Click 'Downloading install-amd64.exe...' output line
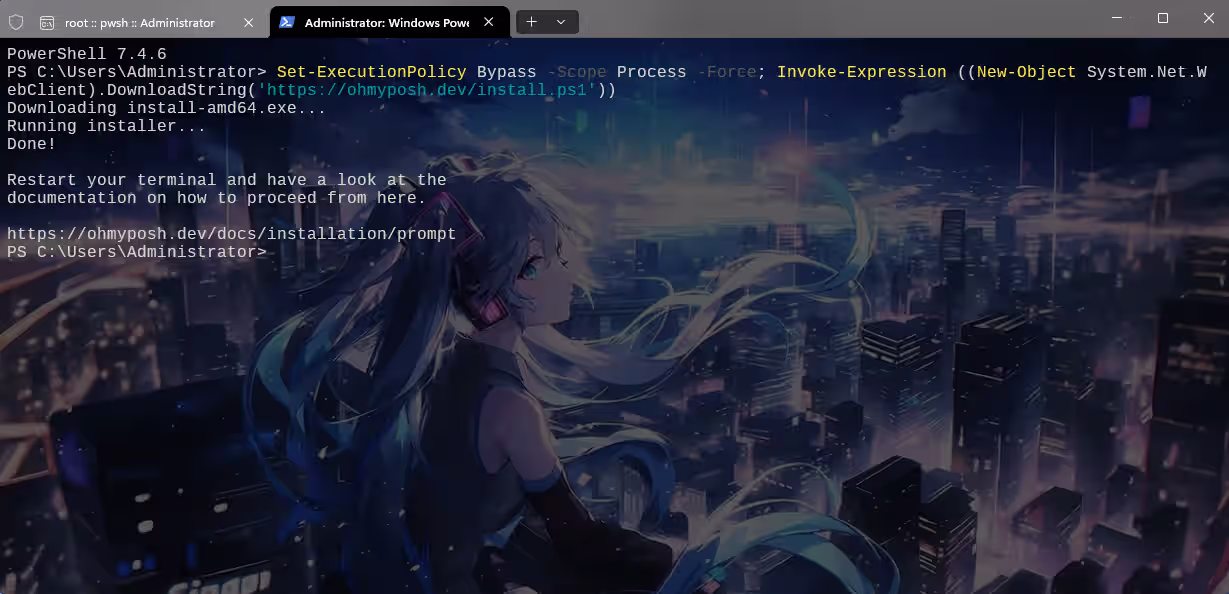Viewport: 1229px width, 594px height. tap(166, 108)
